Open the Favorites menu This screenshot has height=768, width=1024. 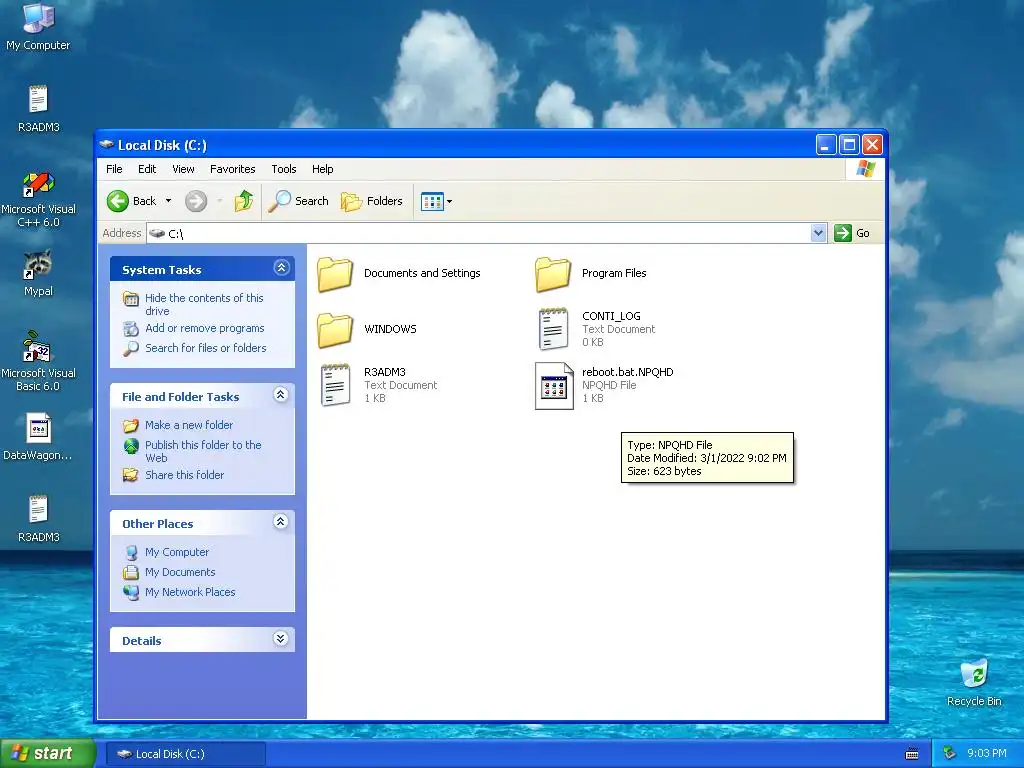pos(232,169)
